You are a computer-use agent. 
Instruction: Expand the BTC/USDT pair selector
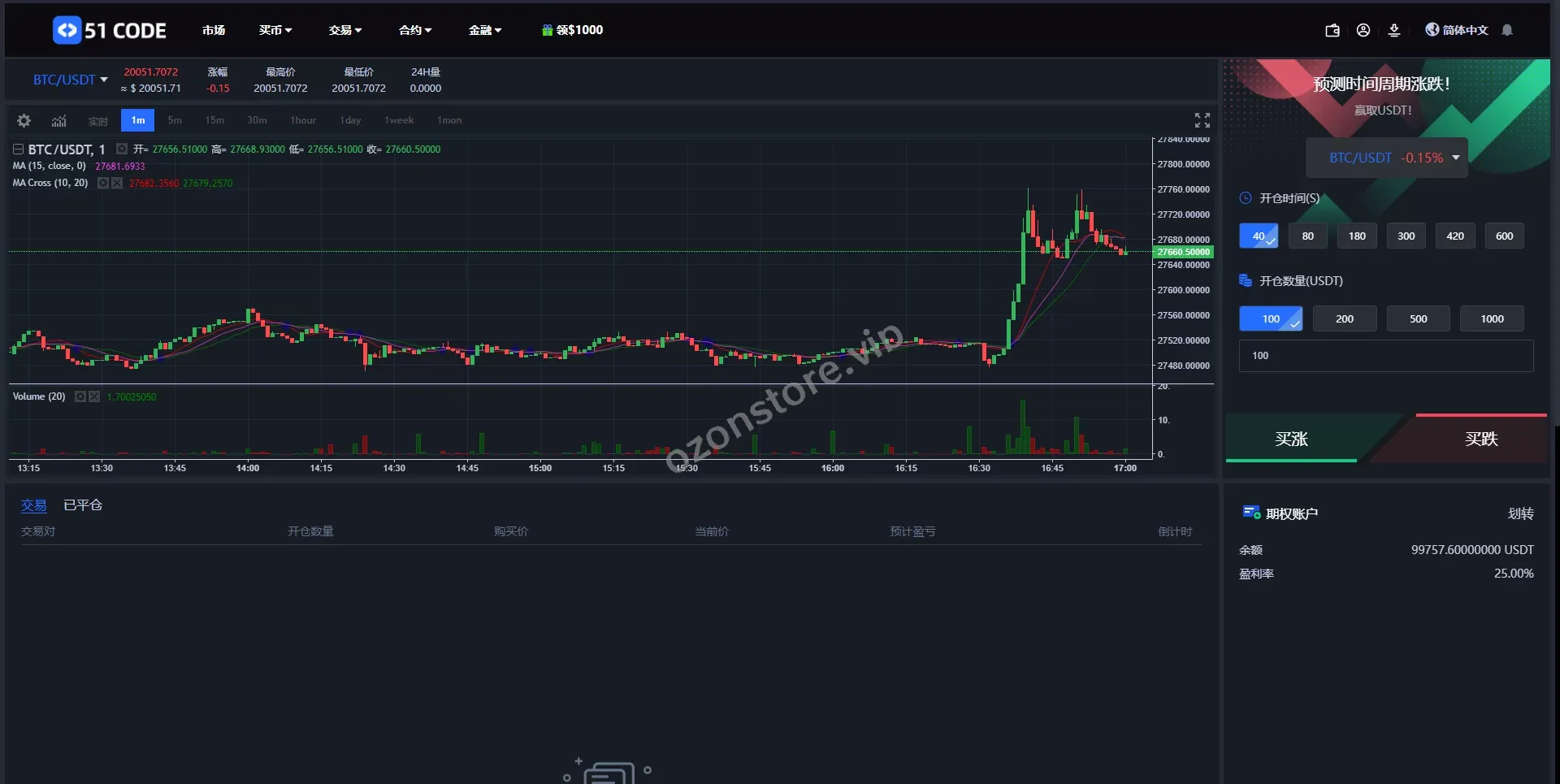70,80
